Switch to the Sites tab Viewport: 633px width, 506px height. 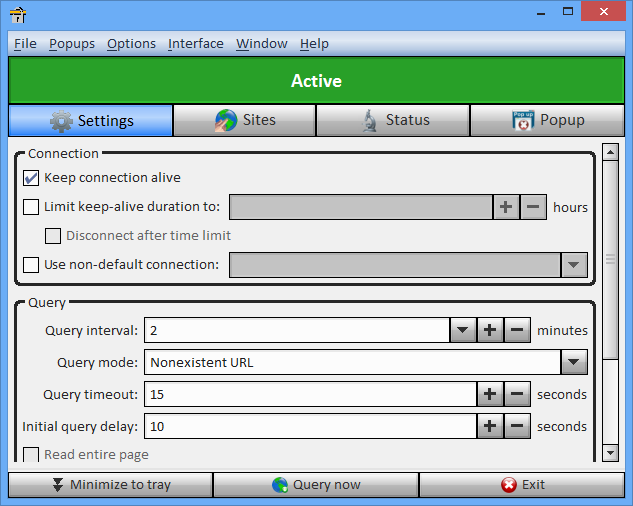[x=245, y=120]
